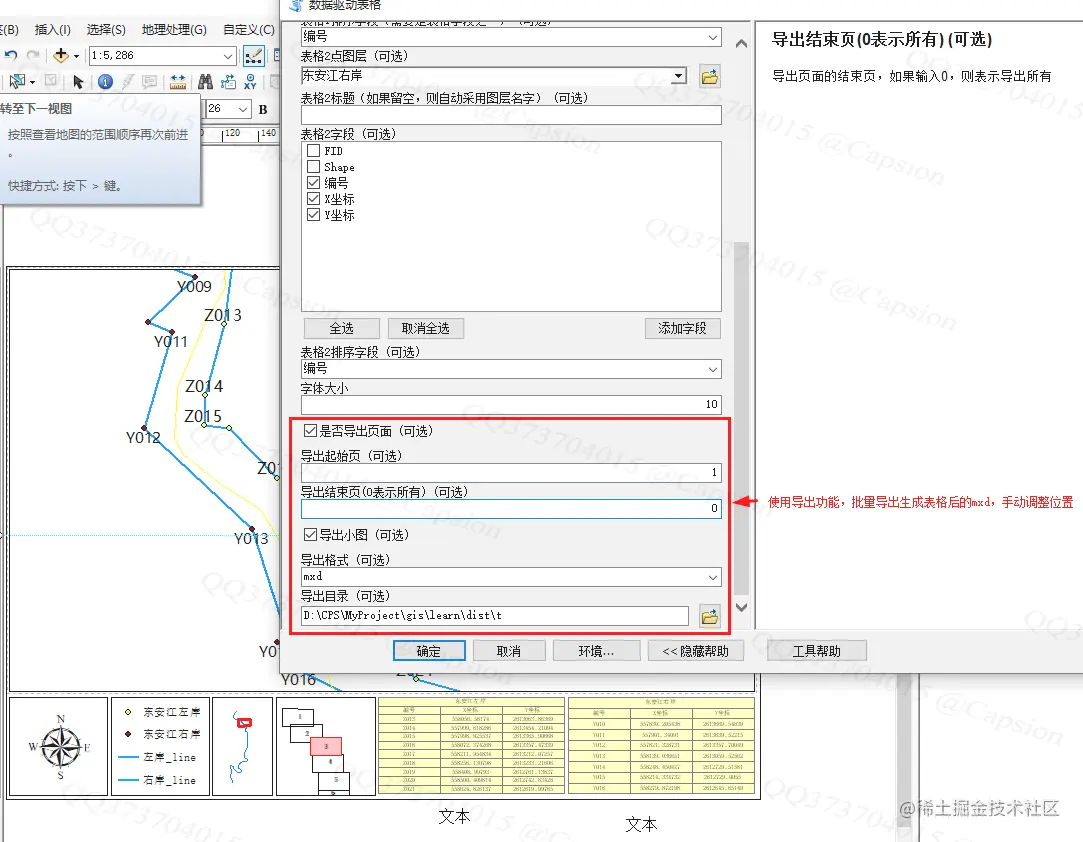Image resolution: width=1083 pixels, height=842 pixels.
Task: Click the 取消 button
Action: pyautogui.click(x=509, y=651)
